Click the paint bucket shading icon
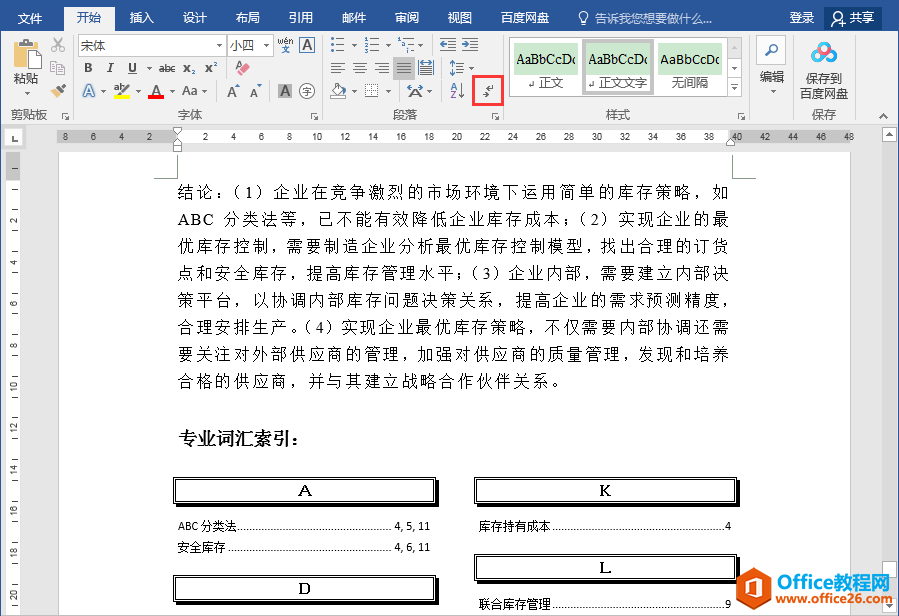 [339, 91]
